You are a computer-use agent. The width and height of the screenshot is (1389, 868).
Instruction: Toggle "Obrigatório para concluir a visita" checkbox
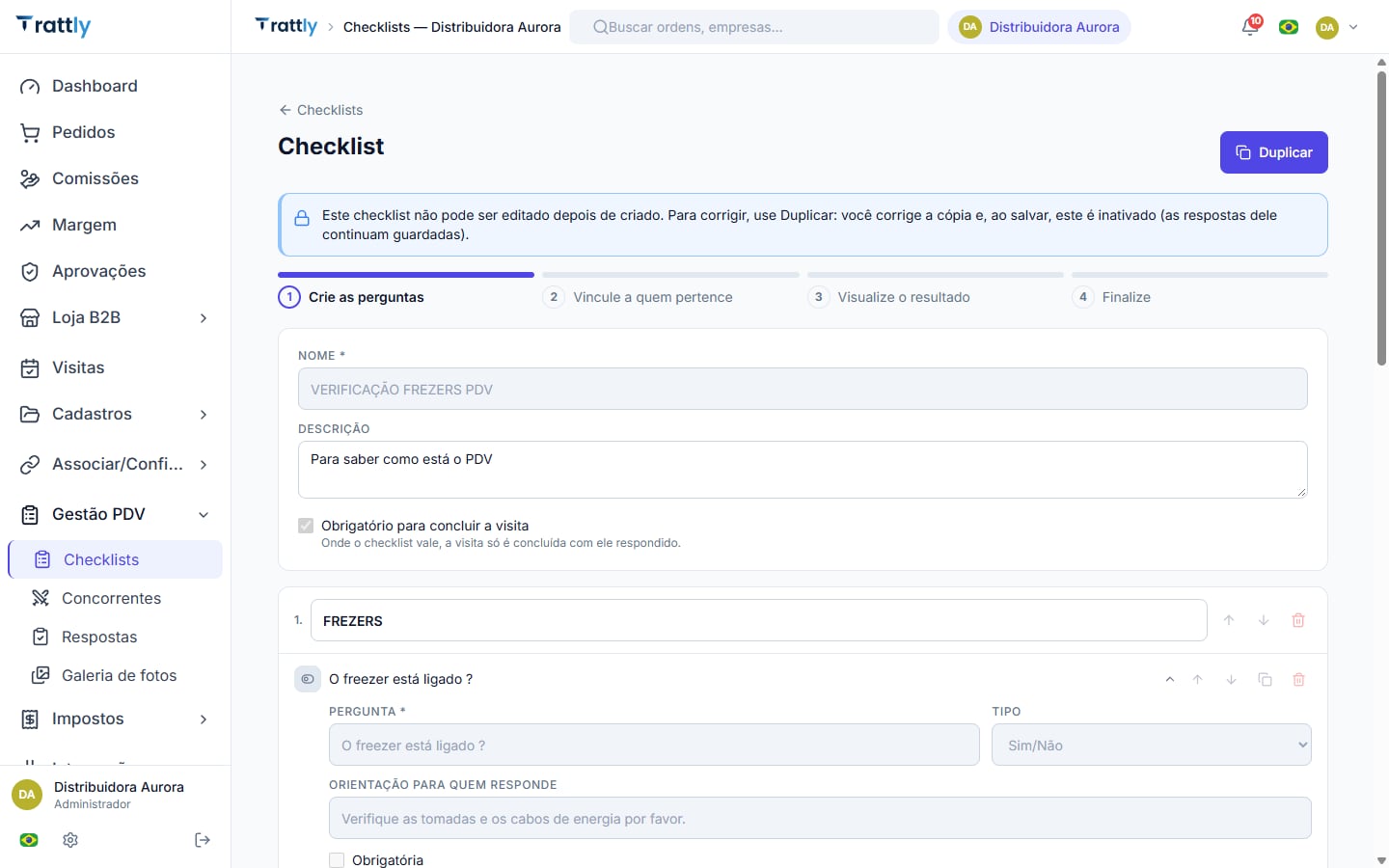[x=306, y=526]
